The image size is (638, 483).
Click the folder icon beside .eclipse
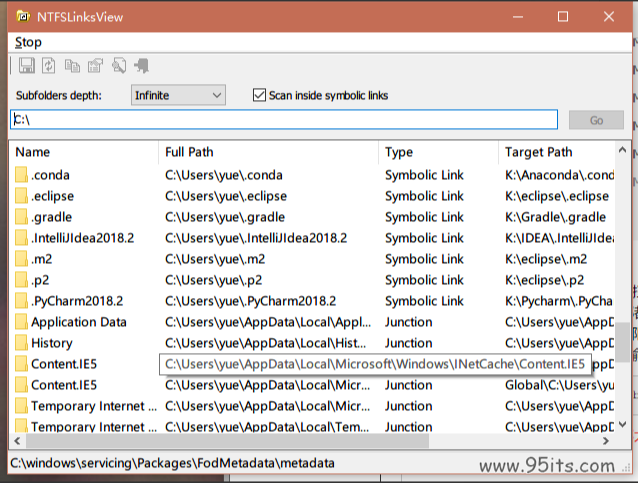pyautogui.click(x=22, y=196)
